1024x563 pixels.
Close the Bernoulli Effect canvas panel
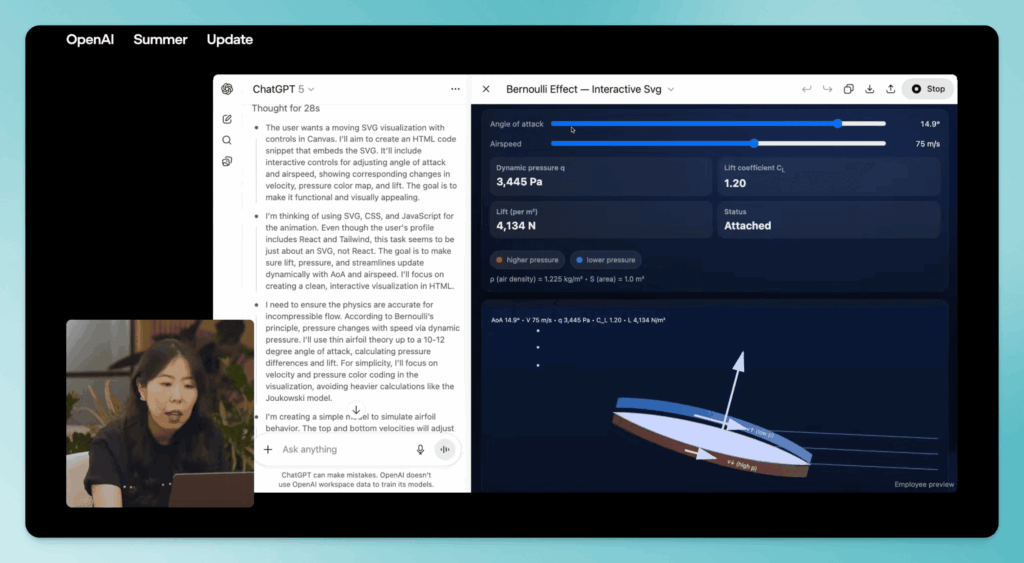486,89
